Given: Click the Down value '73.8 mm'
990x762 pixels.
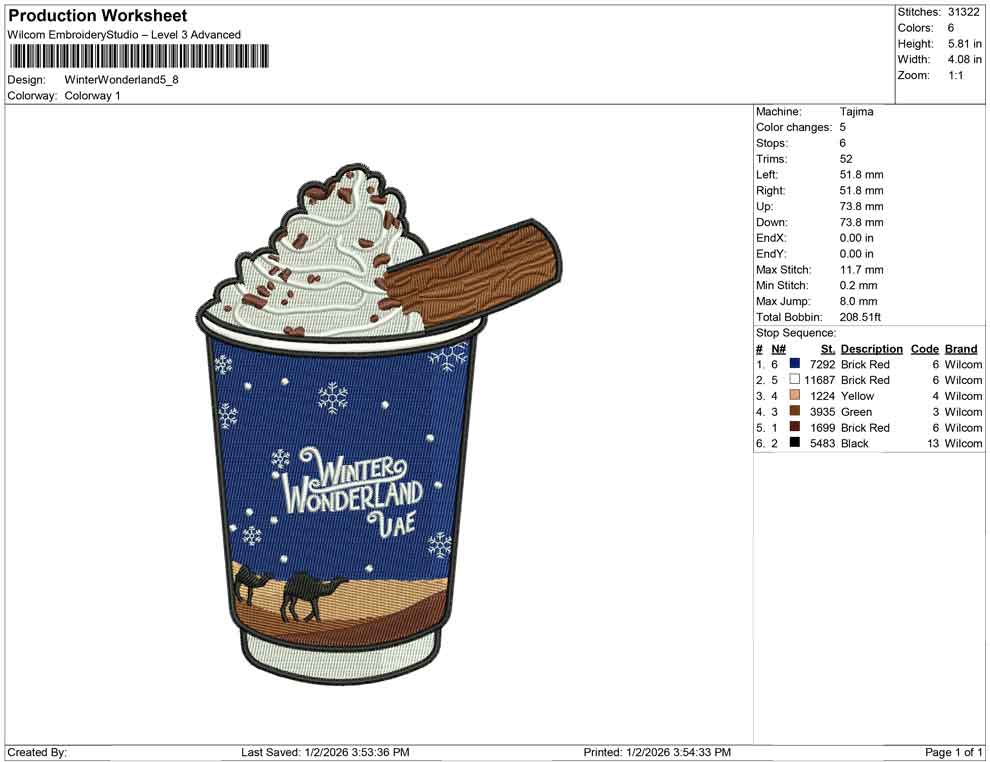Looking at the screenshot, I should tap(861, 222).
